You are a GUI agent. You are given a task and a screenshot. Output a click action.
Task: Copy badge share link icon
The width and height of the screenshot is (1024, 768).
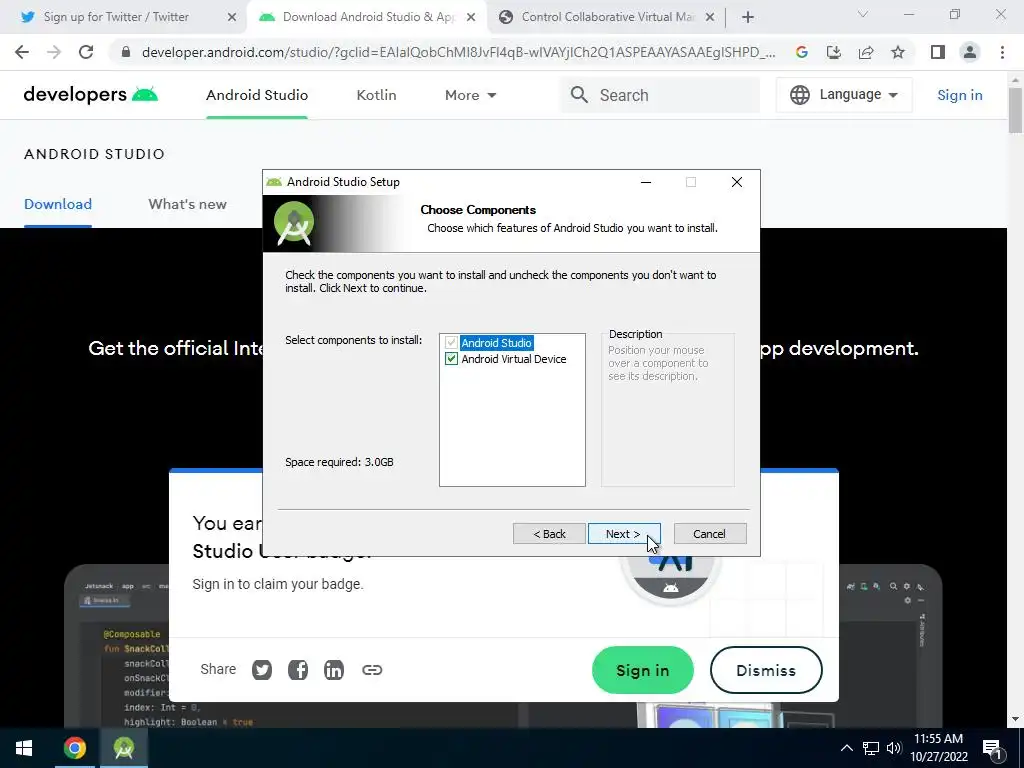pyautogui.click(x=372, y=670)
